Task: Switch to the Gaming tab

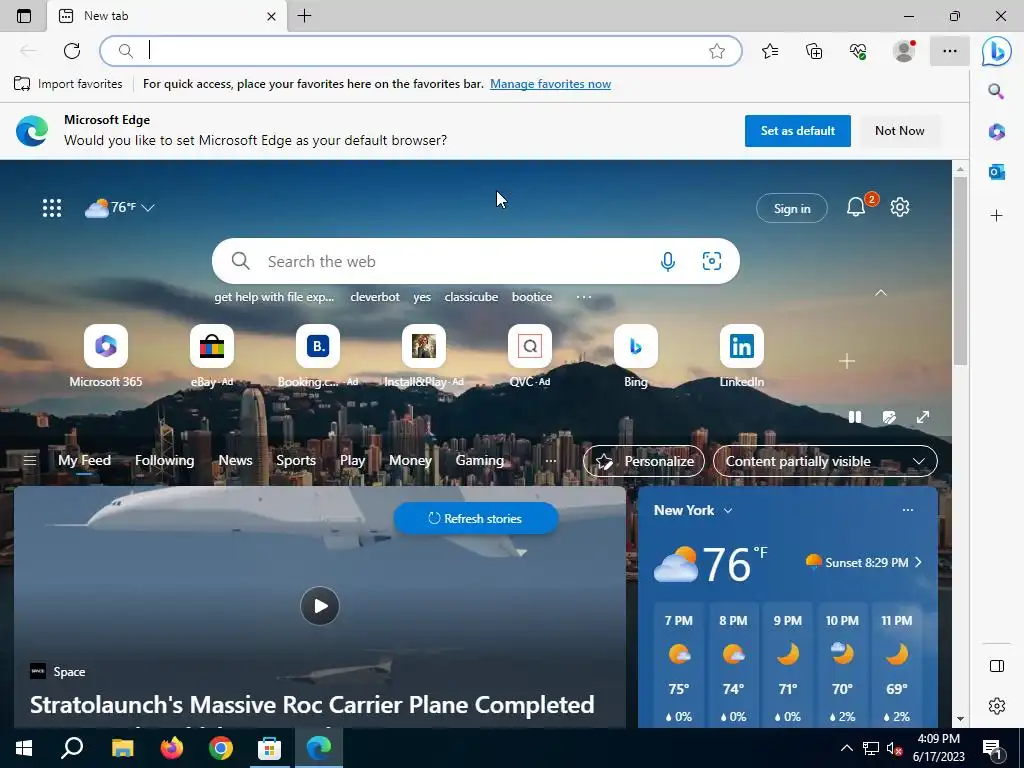Action: [x=479, y=460]
